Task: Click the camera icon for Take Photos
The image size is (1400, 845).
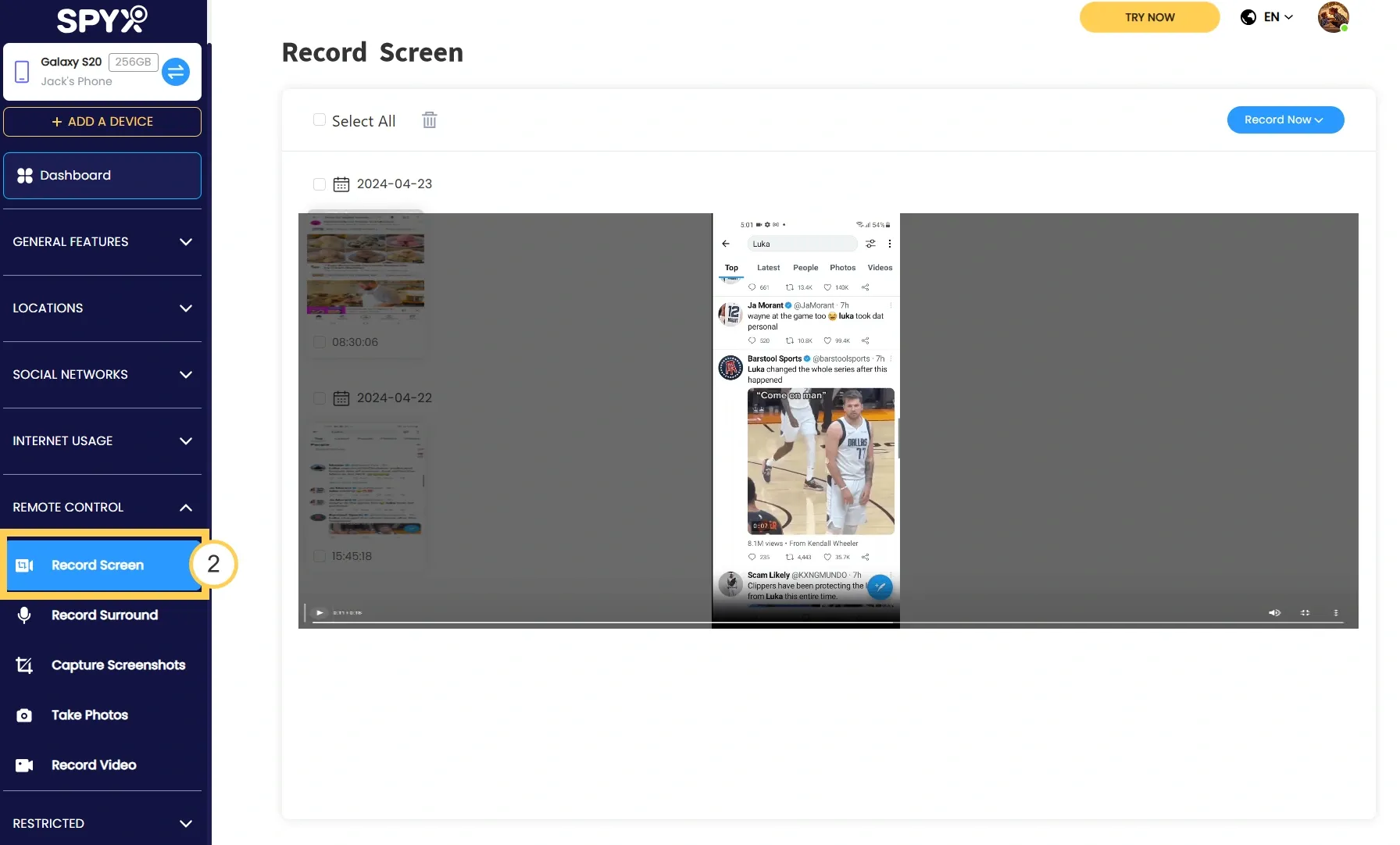Action: click(24, 715)
